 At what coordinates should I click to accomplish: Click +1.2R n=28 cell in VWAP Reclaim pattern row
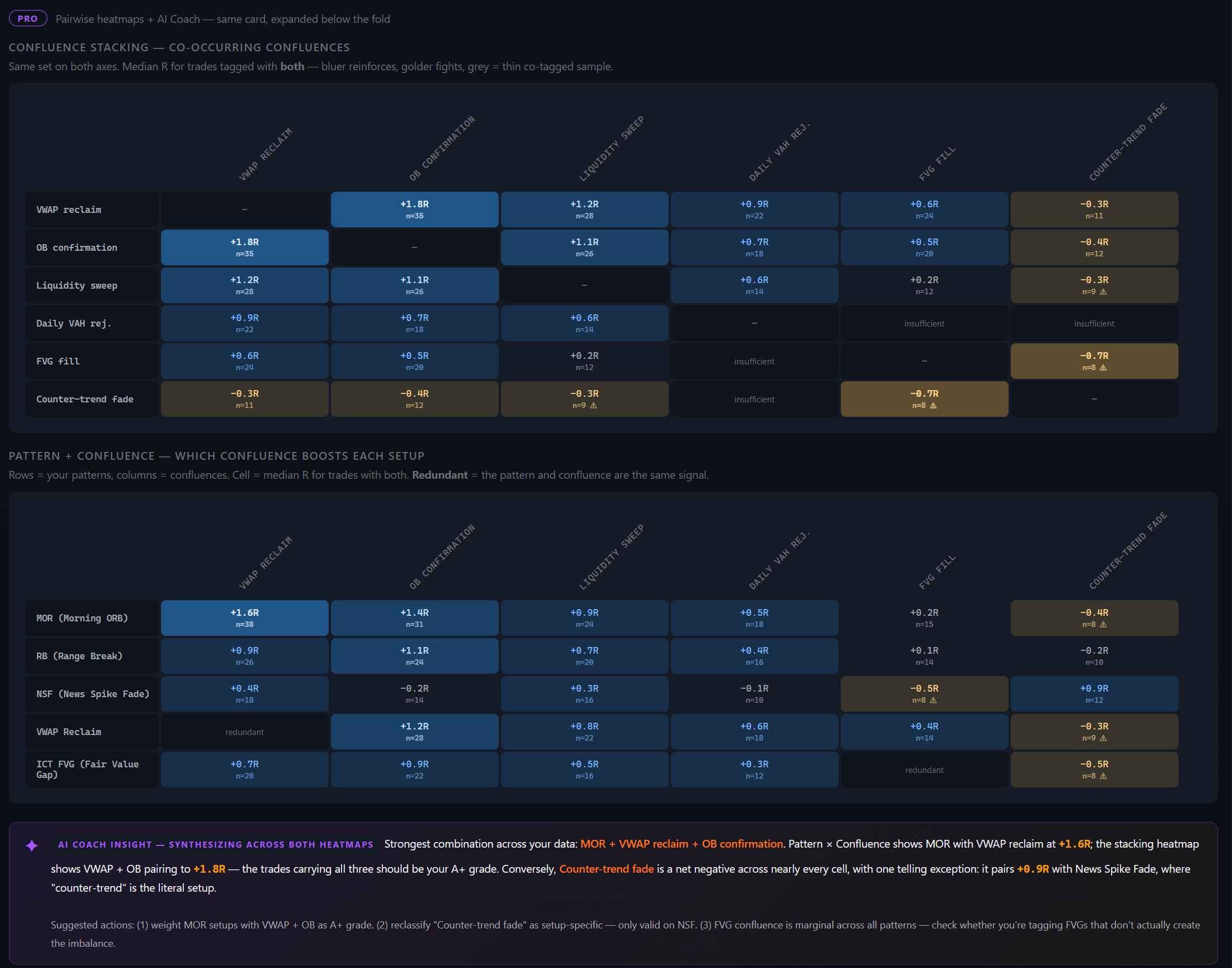pos(415,732)
